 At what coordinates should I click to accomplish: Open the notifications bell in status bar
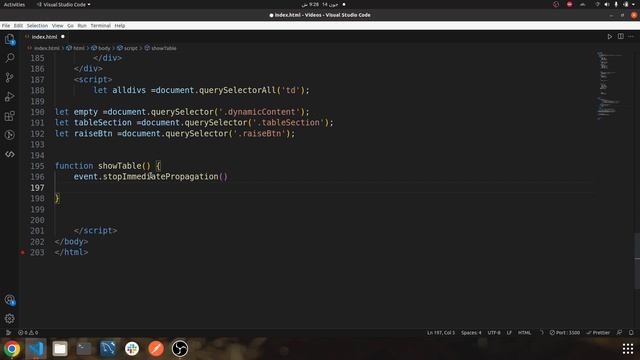tap(631, 333)
